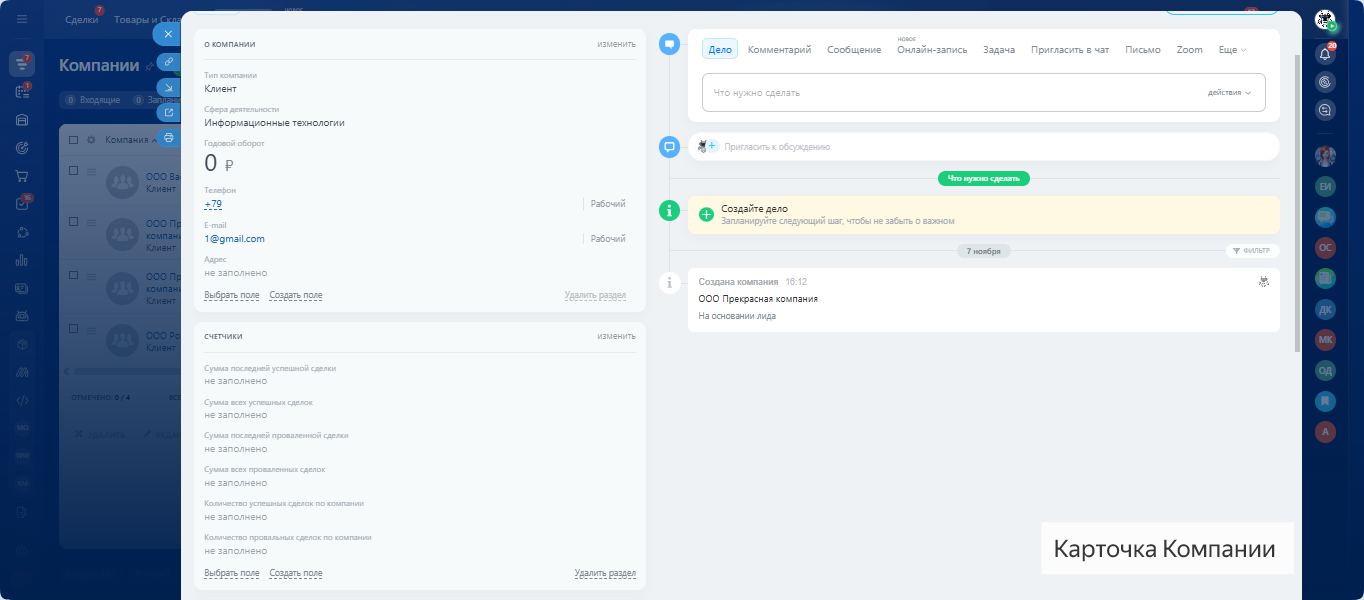This screenshot has height=600, width=1364.
Task: Click Создать поле in О компании section
Action: pyautogui.click(x=296, y=295)
